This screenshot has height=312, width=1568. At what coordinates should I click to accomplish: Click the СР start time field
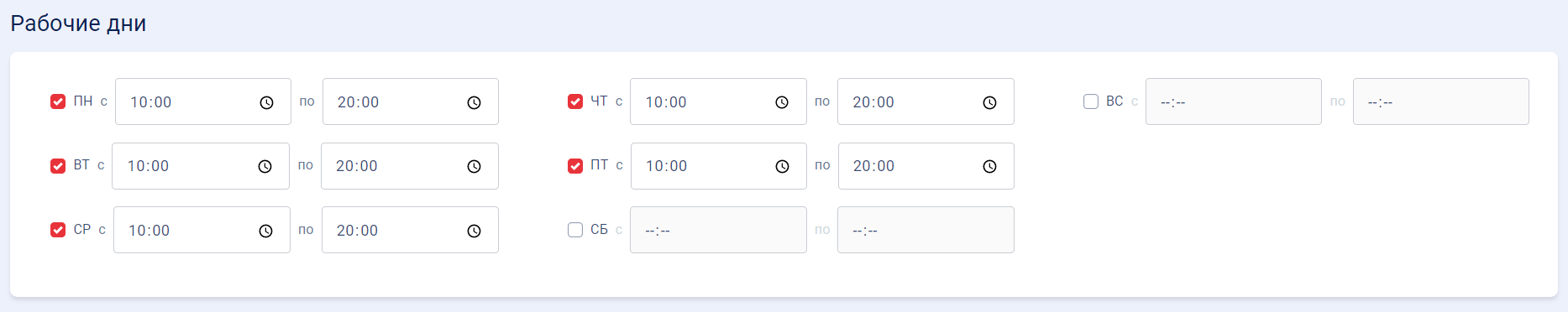pos(202,230)
